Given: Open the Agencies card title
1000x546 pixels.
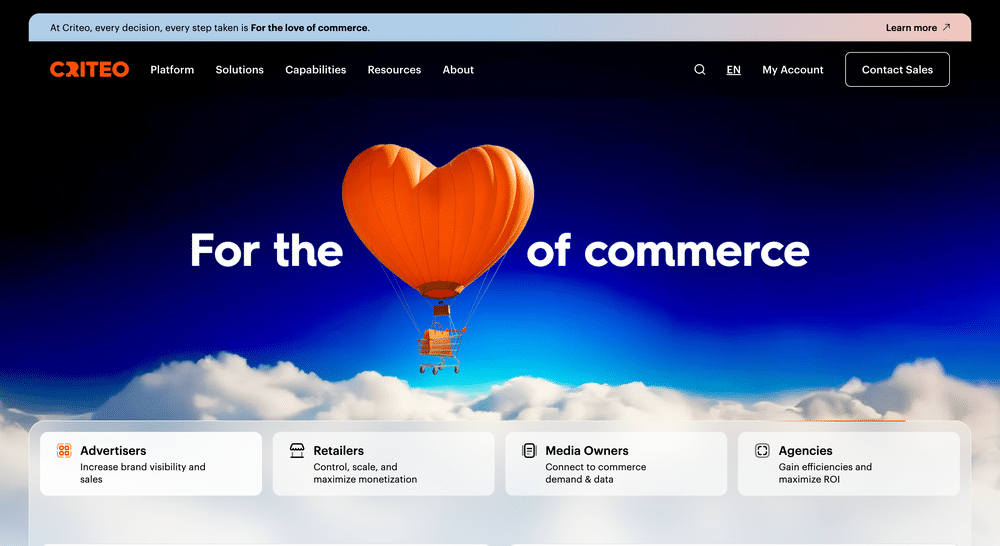Looking at the screenshot, I should point(805,450).
